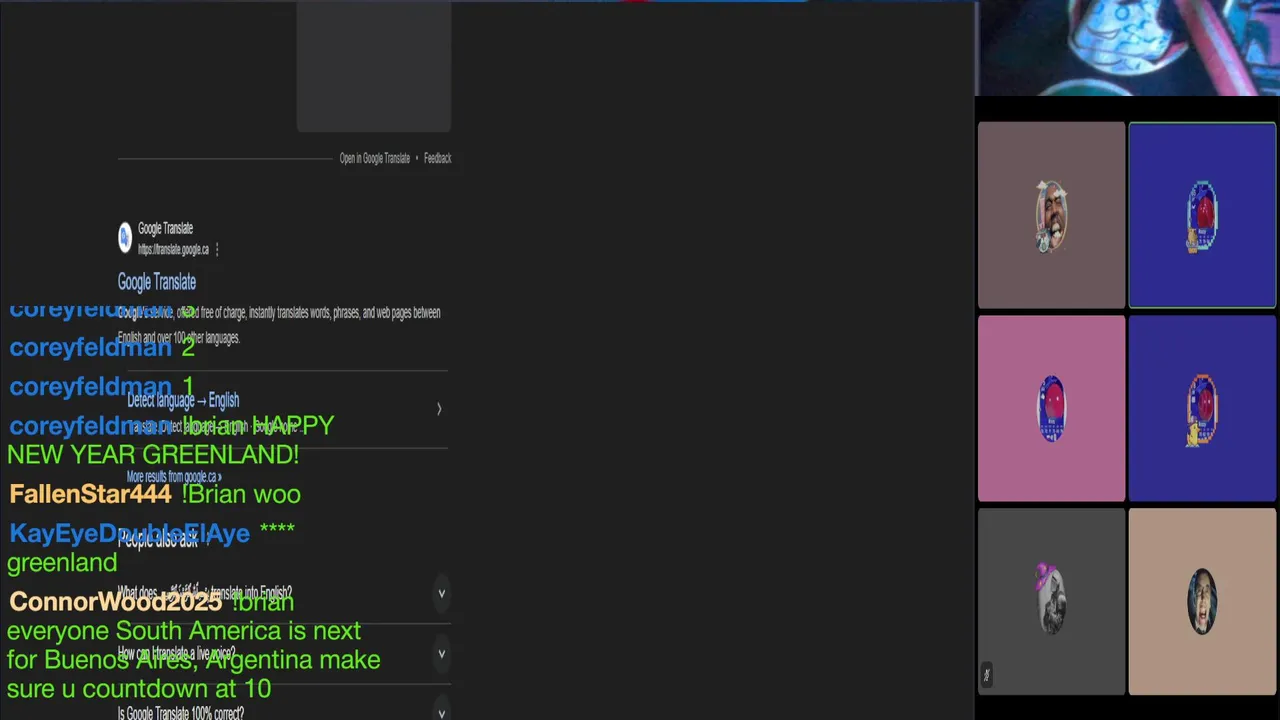Click the Feedback link
This screenshot has height=720, width=1280.
pyautogui.click(x=437, y=158)
